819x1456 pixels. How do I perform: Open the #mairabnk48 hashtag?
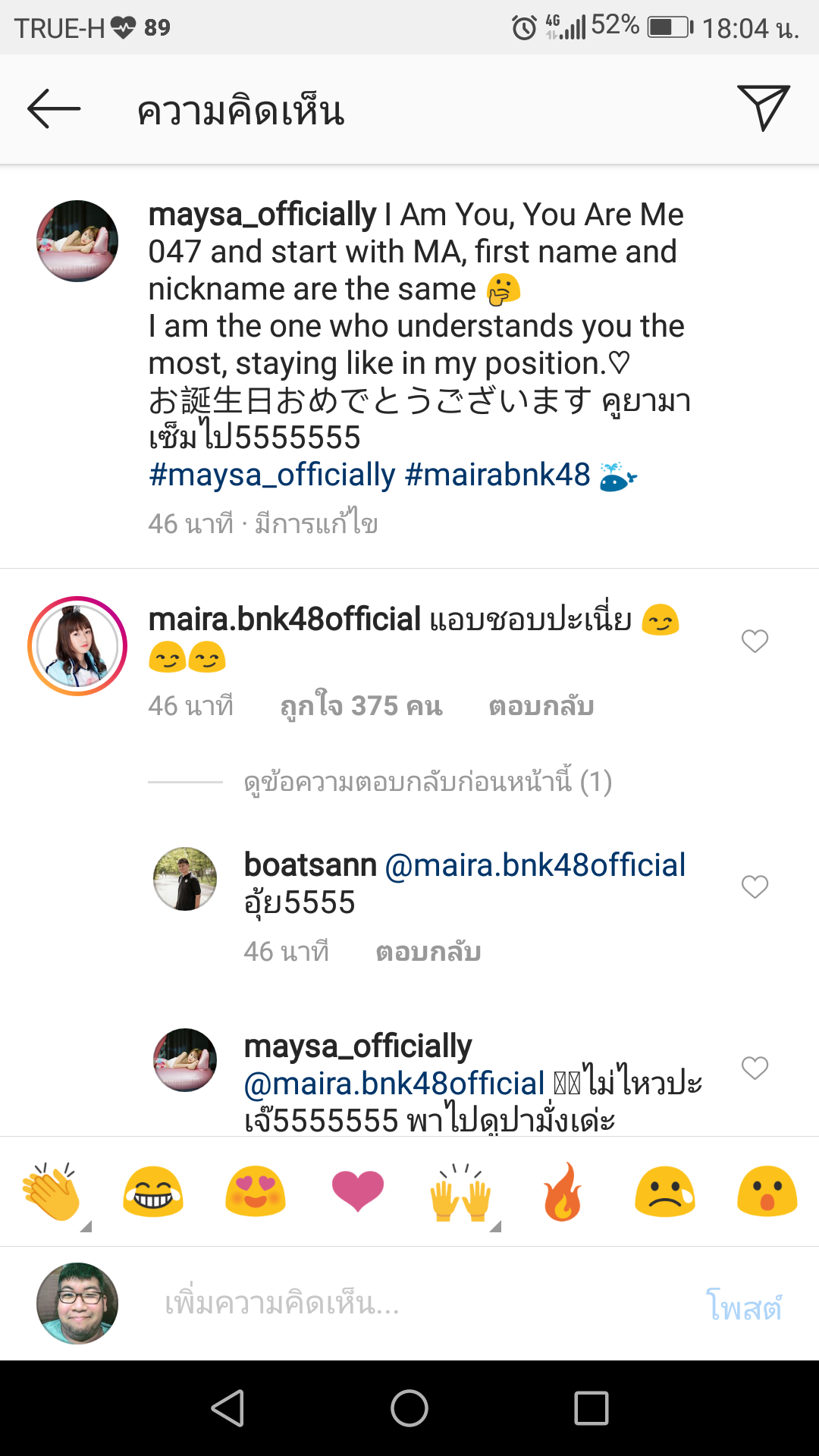(x=497, y=475)
